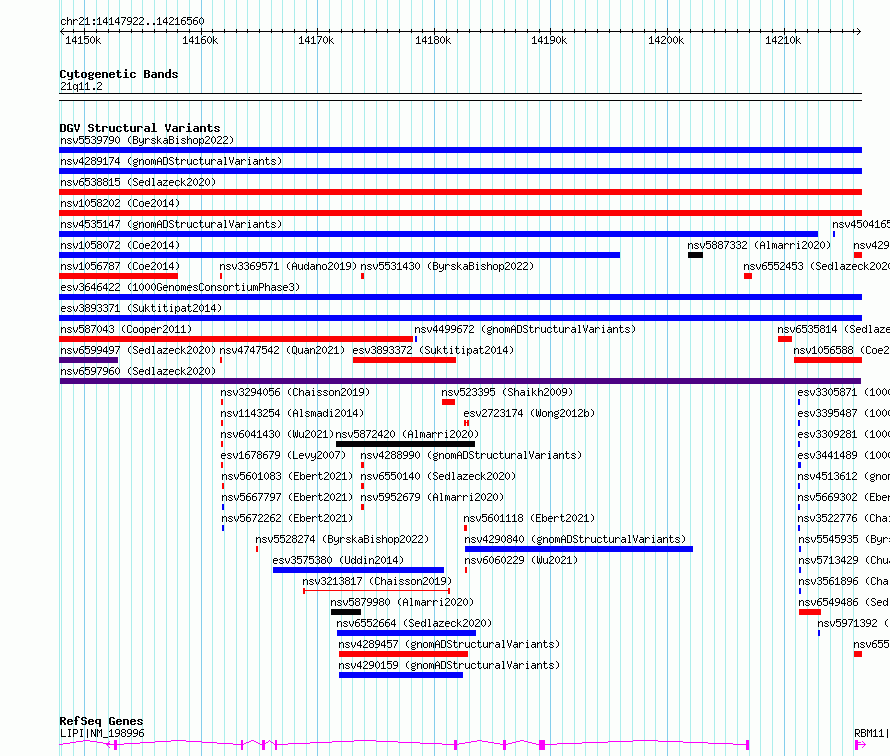This screenshot has width=890, height=756.
Task: Open variant nsv4289174 (gnomADStructuralVariants) label
Action: coord(171,161)
